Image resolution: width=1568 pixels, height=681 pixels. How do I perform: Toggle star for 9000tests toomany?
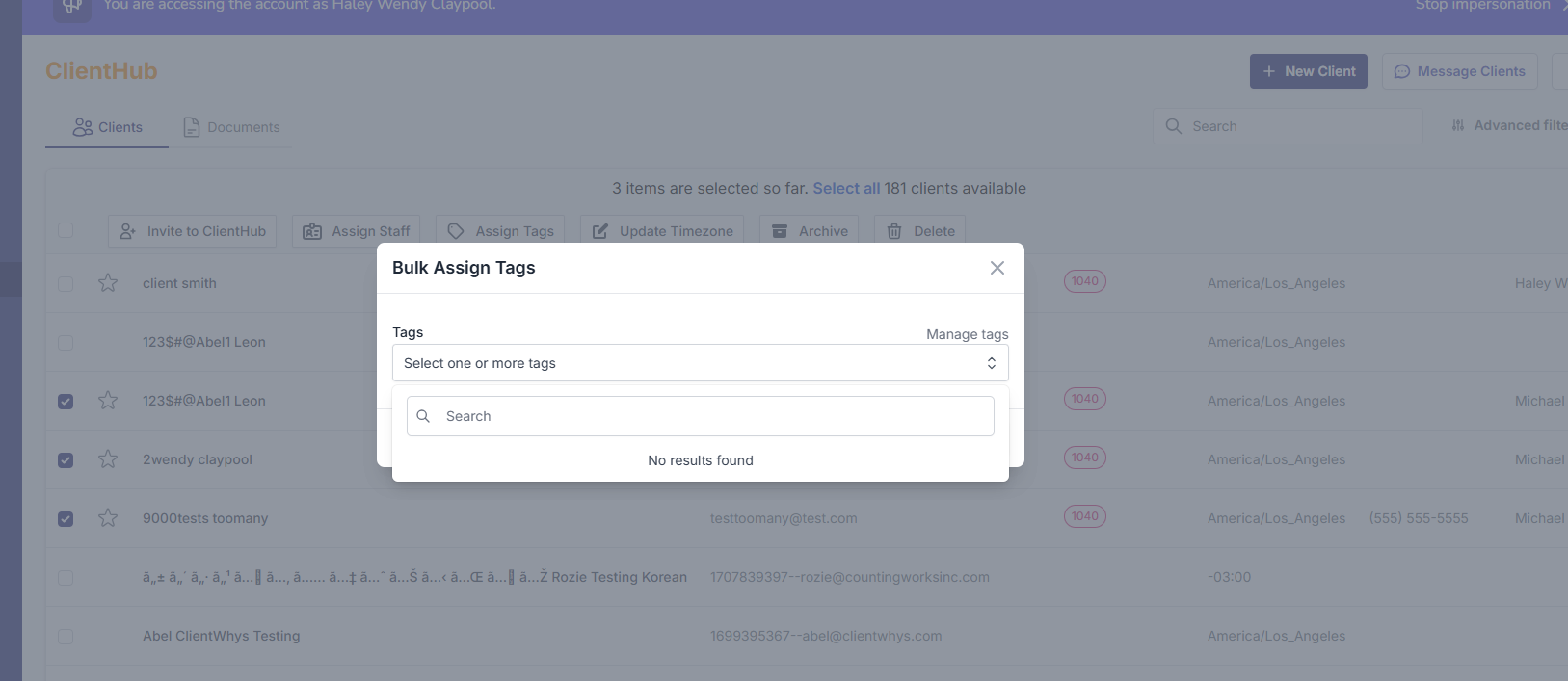click(x=108, y=518)
